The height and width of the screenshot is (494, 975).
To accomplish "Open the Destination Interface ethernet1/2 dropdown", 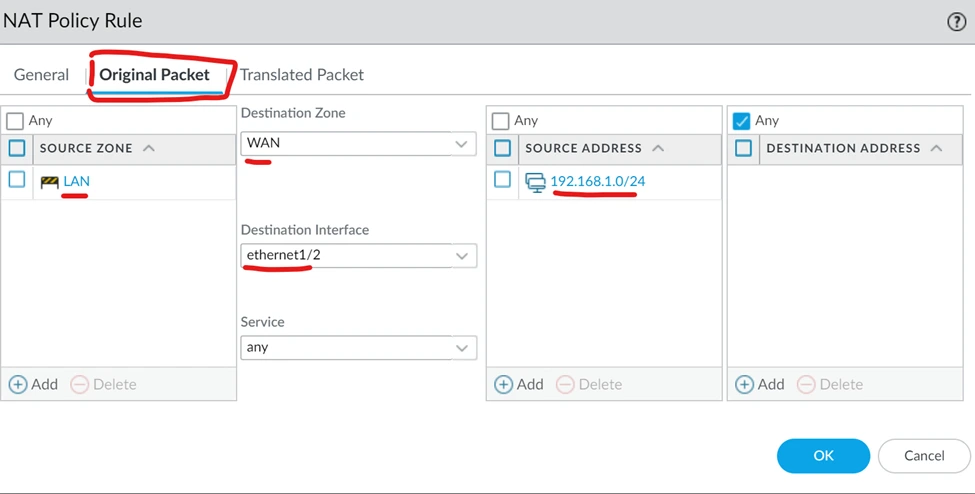I will pos(461,255).
